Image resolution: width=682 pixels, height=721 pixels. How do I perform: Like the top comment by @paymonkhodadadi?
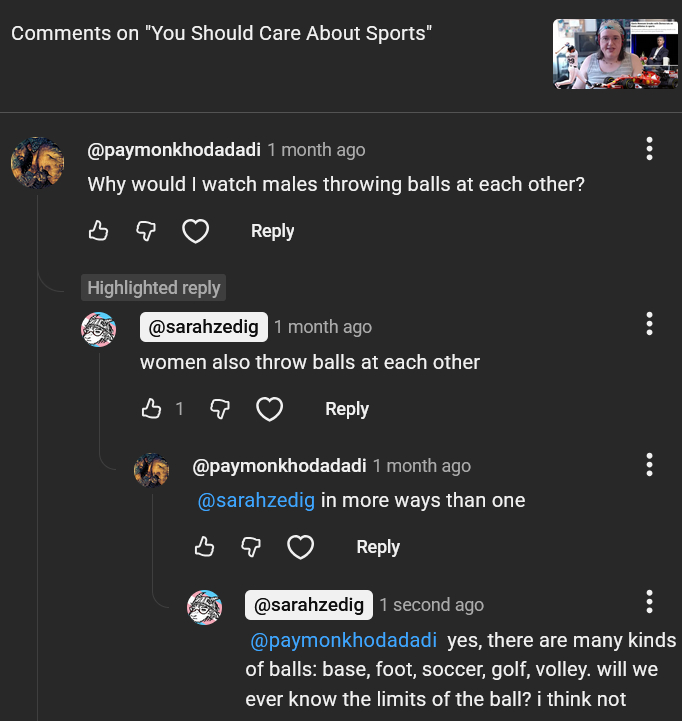pyautogui.click(x=98, y=231)
